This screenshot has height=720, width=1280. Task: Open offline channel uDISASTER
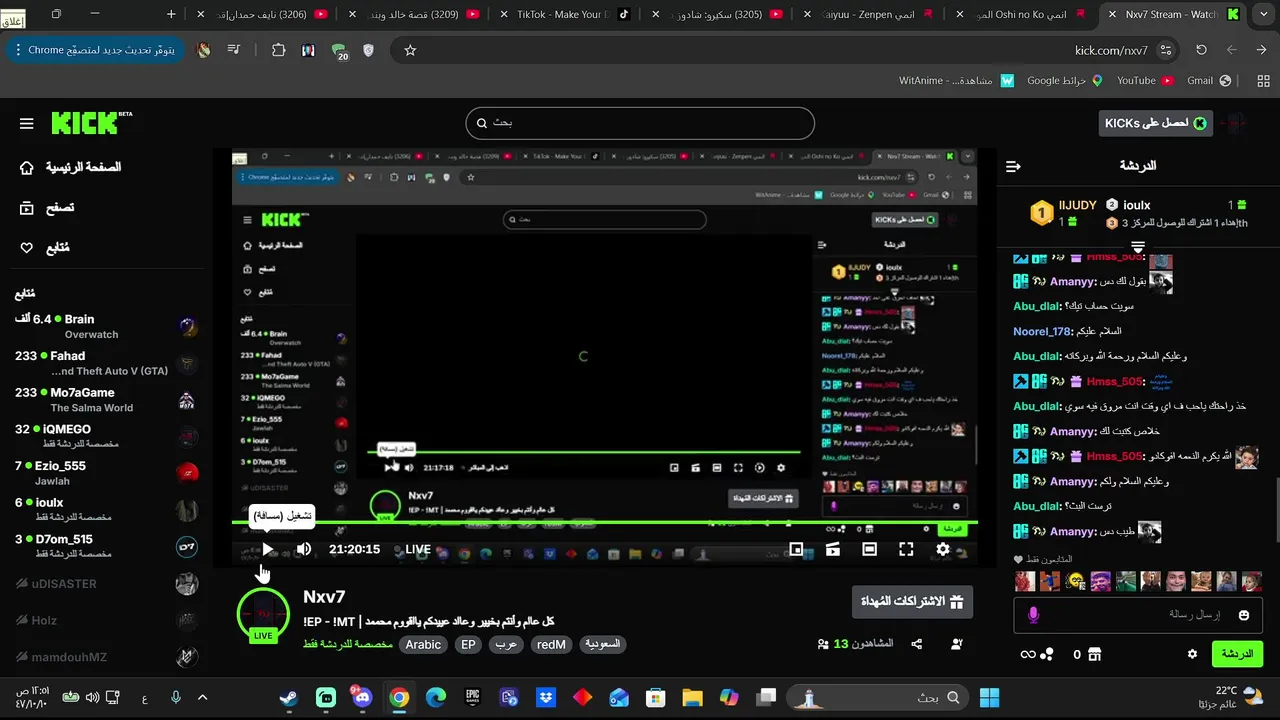[x=106, y=583]
